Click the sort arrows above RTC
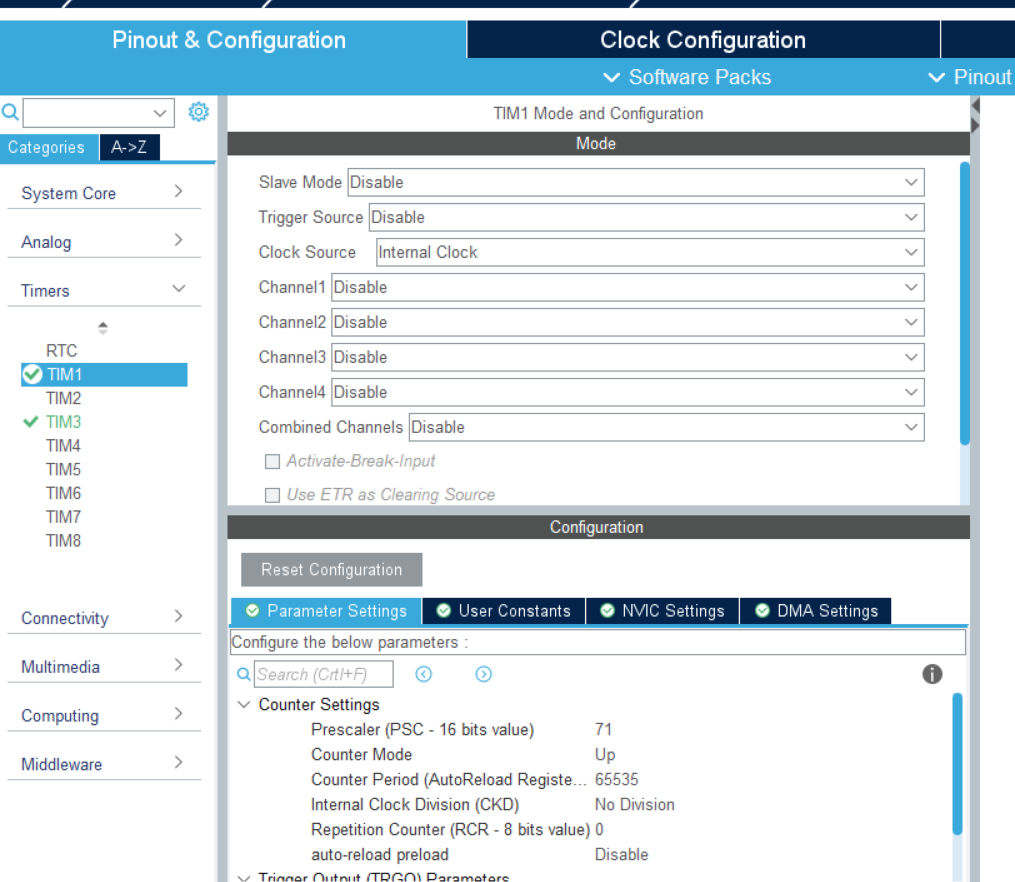The height and width of the screenshot is (882, 1015). tap(102, 327)
